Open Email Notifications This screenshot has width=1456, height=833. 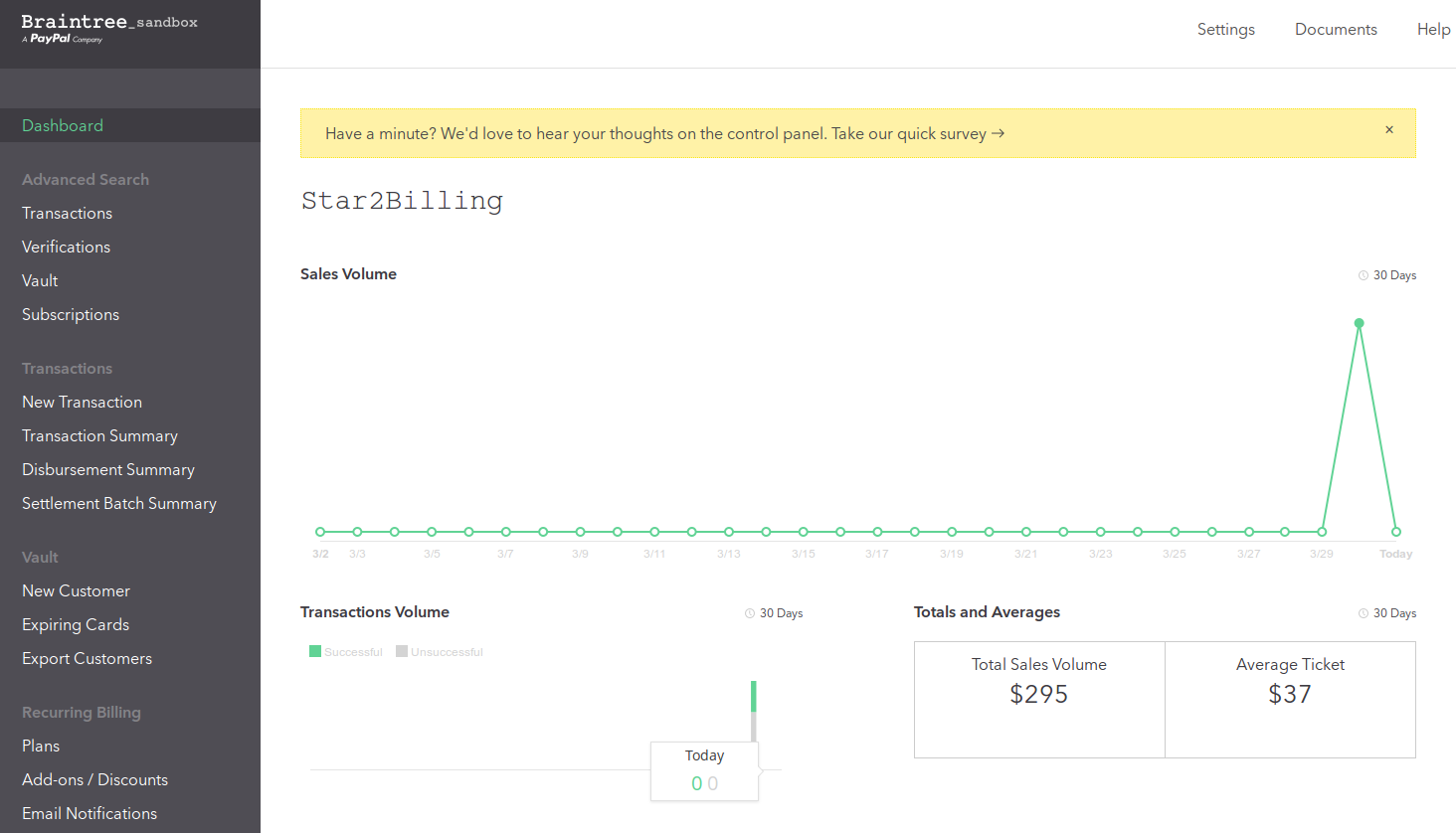[90, 813]
